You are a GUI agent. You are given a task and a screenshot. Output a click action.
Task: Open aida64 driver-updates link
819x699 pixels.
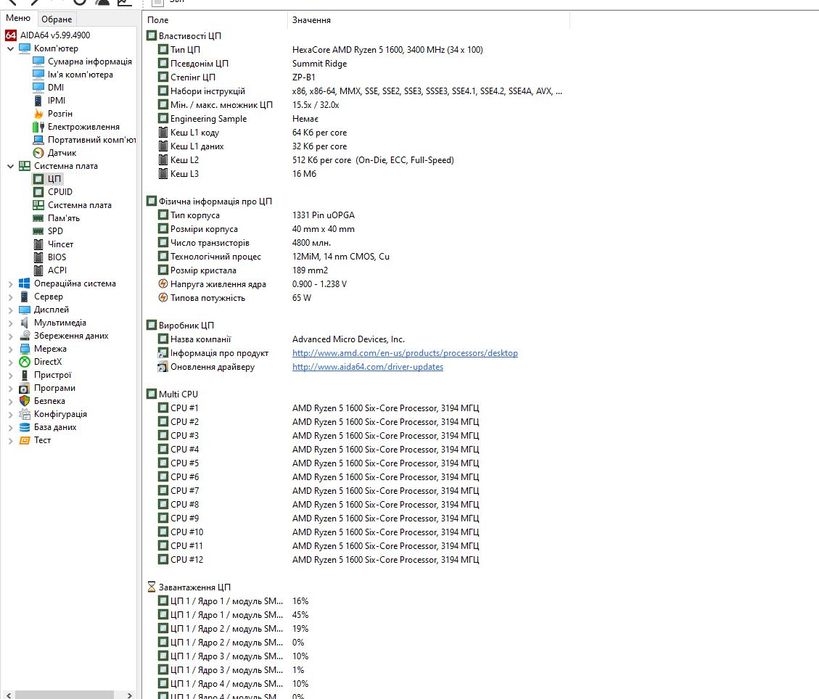[368, 367]
